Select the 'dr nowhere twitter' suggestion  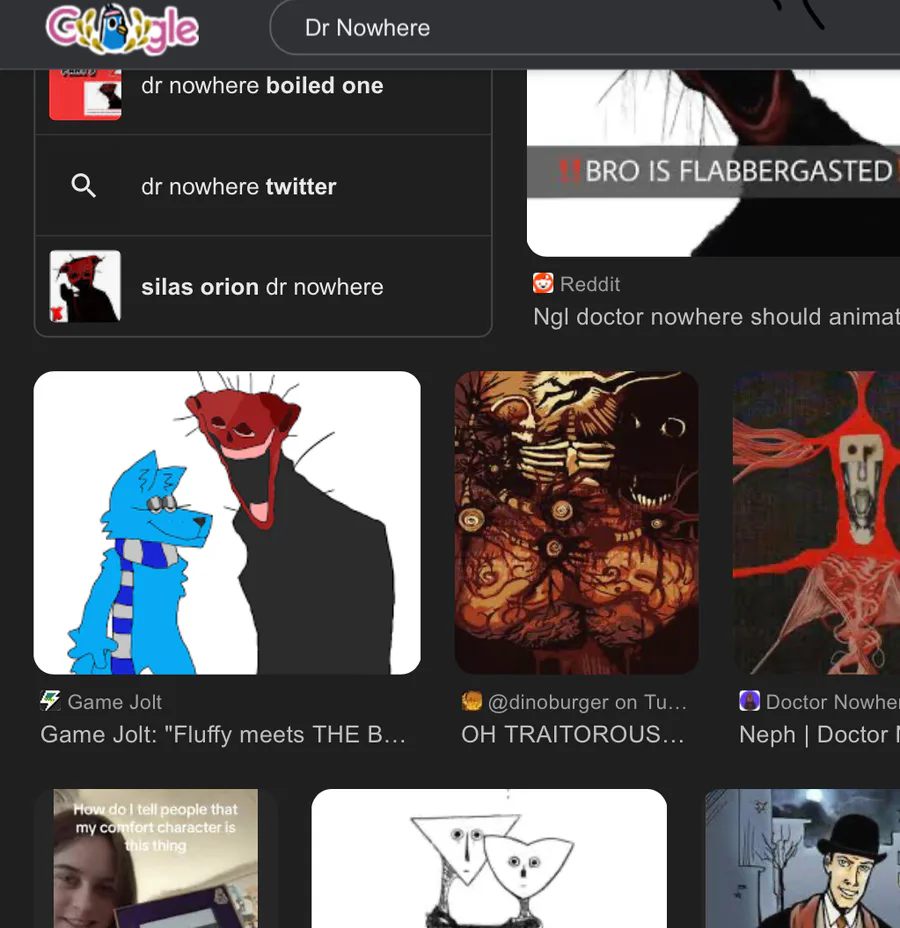click(x=263, y=186)
